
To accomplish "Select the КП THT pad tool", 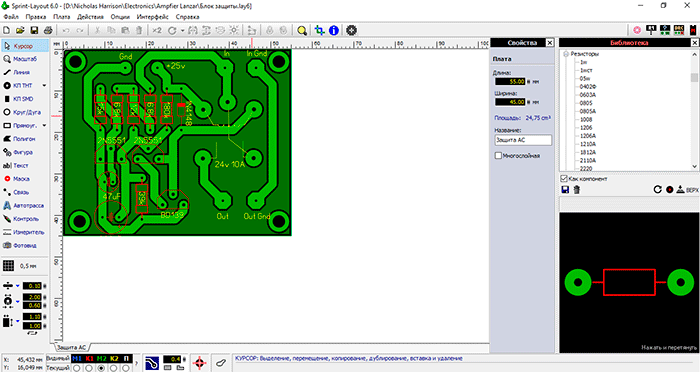I will [x=21, y=86].
